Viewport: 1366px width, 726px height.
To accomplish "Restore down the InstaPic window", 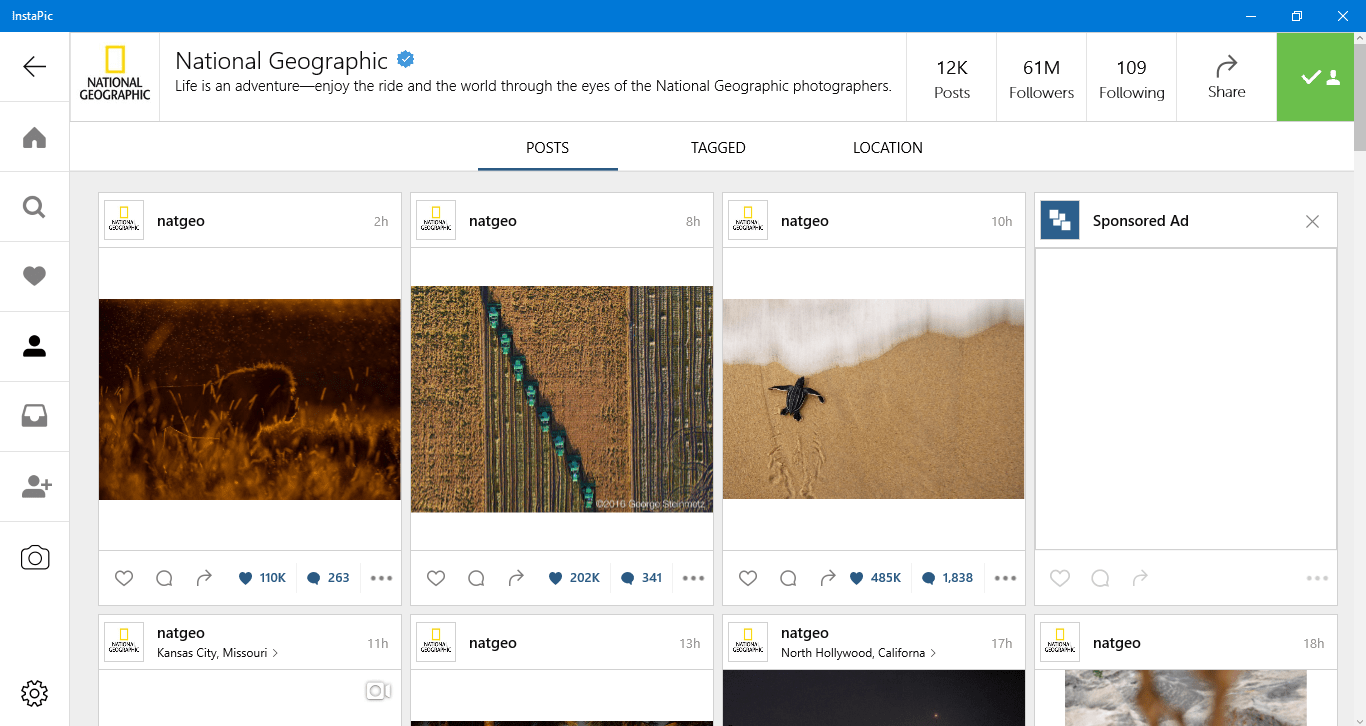I will (1296, 16).
